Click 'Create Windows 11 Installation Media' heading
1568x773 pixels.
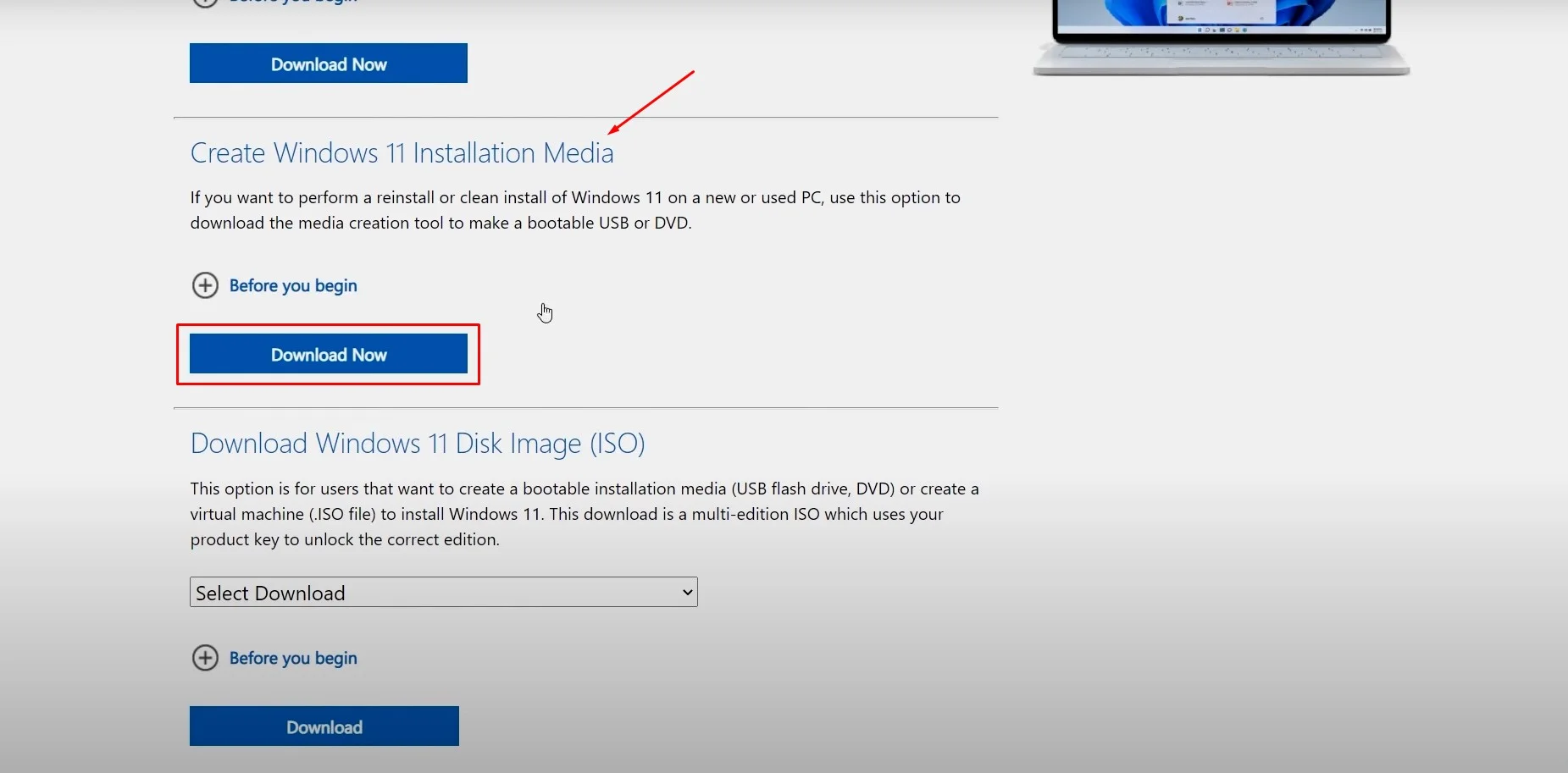402,153
